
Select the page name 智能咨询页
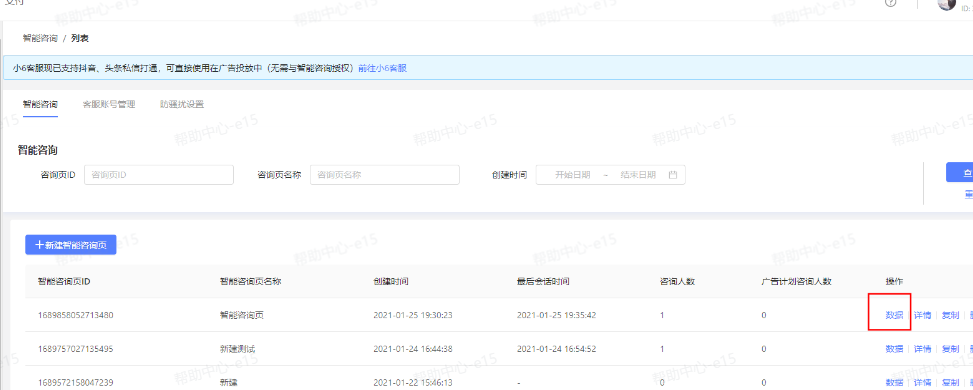point(242,315)
